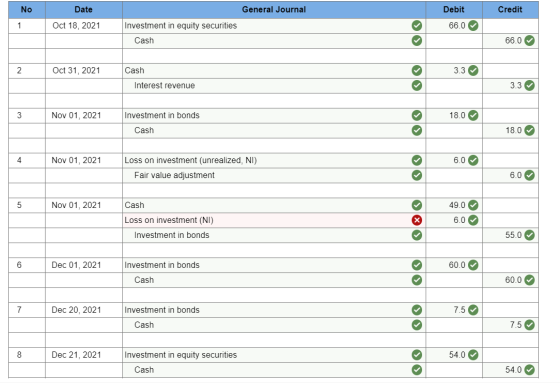The image size is (560, 383).
Task: Click green check next to 7.5 credit amount
Action: point(530,325)
